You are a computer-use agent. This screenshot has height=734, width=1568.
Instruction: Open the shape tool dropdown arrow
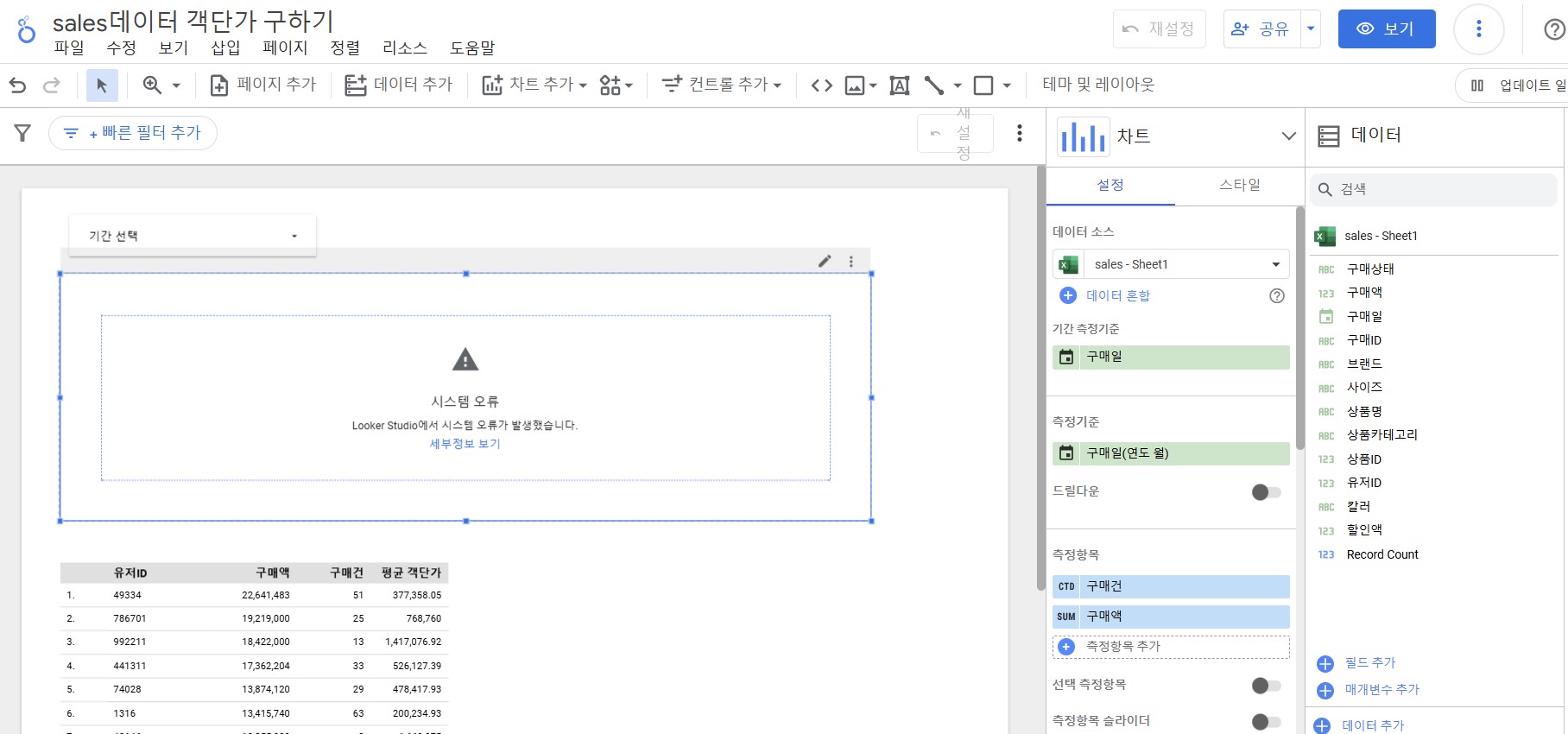1007,85
